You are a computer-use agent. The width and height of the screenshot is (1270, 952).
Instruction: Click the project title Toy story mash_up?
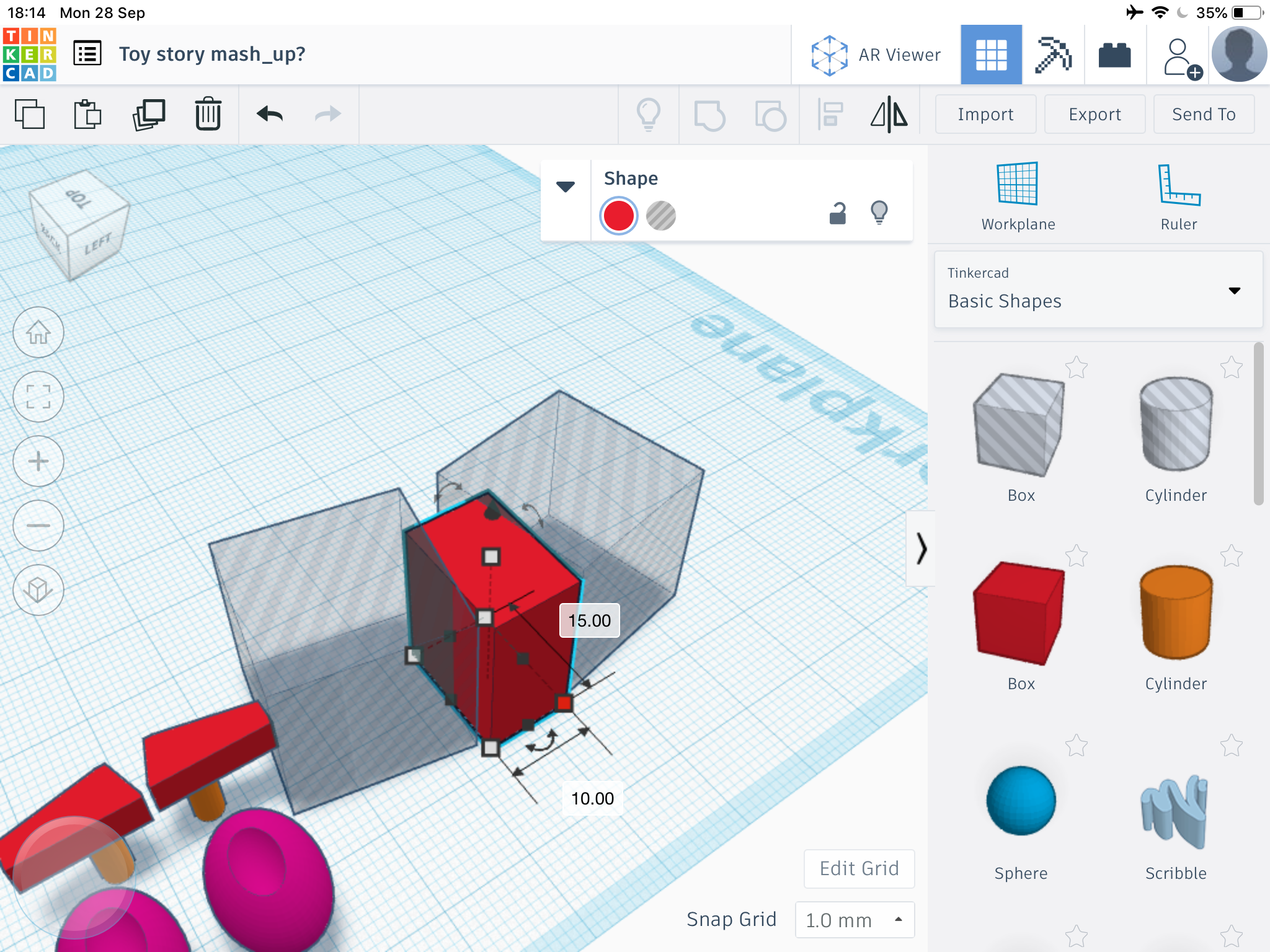(x=212, y=54)
